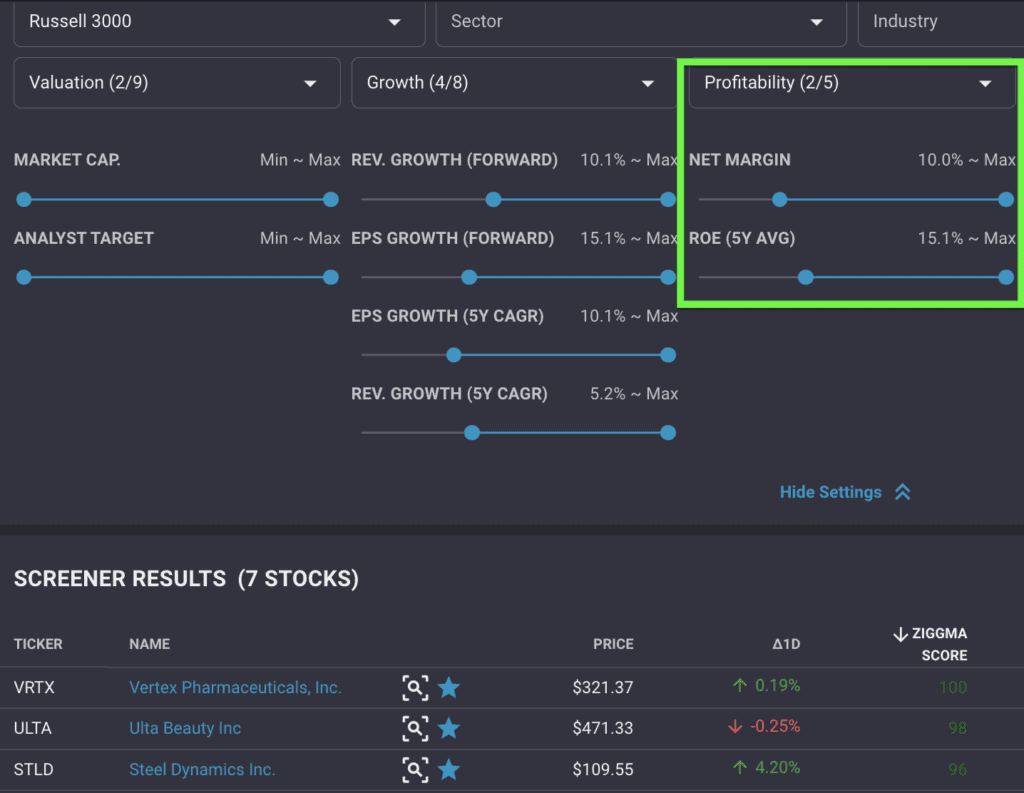
Task: Click the Analyst Target maximum slider handle
Action: point(331,277)
